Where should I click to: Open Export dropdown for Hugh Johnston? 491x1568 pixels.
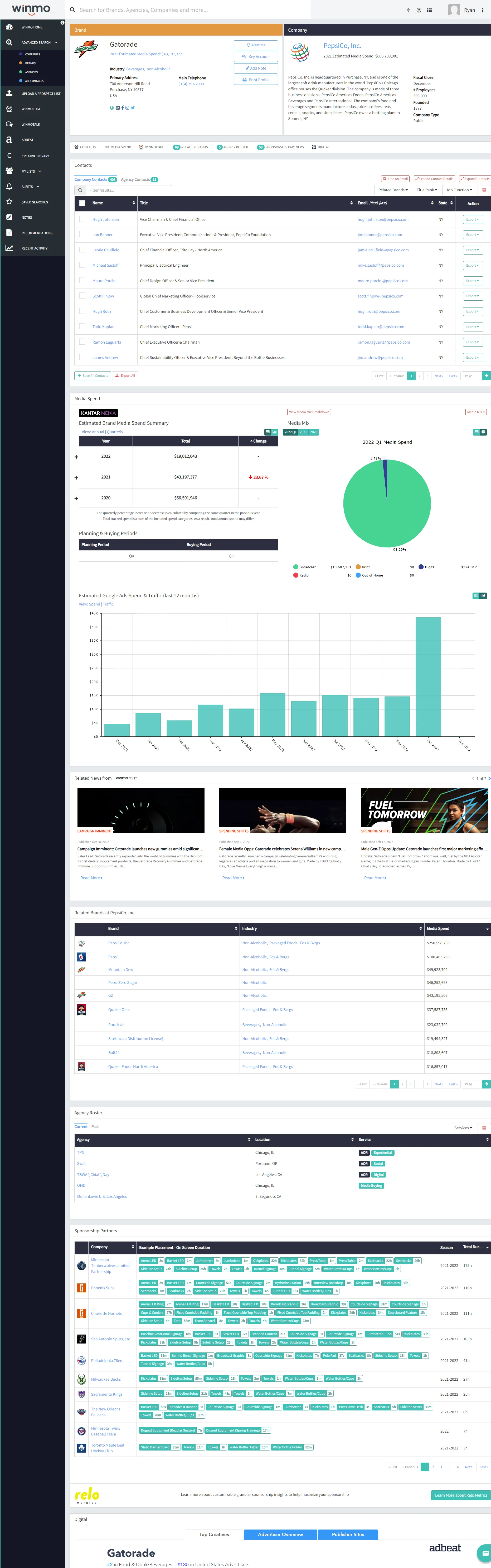point(473,219)
